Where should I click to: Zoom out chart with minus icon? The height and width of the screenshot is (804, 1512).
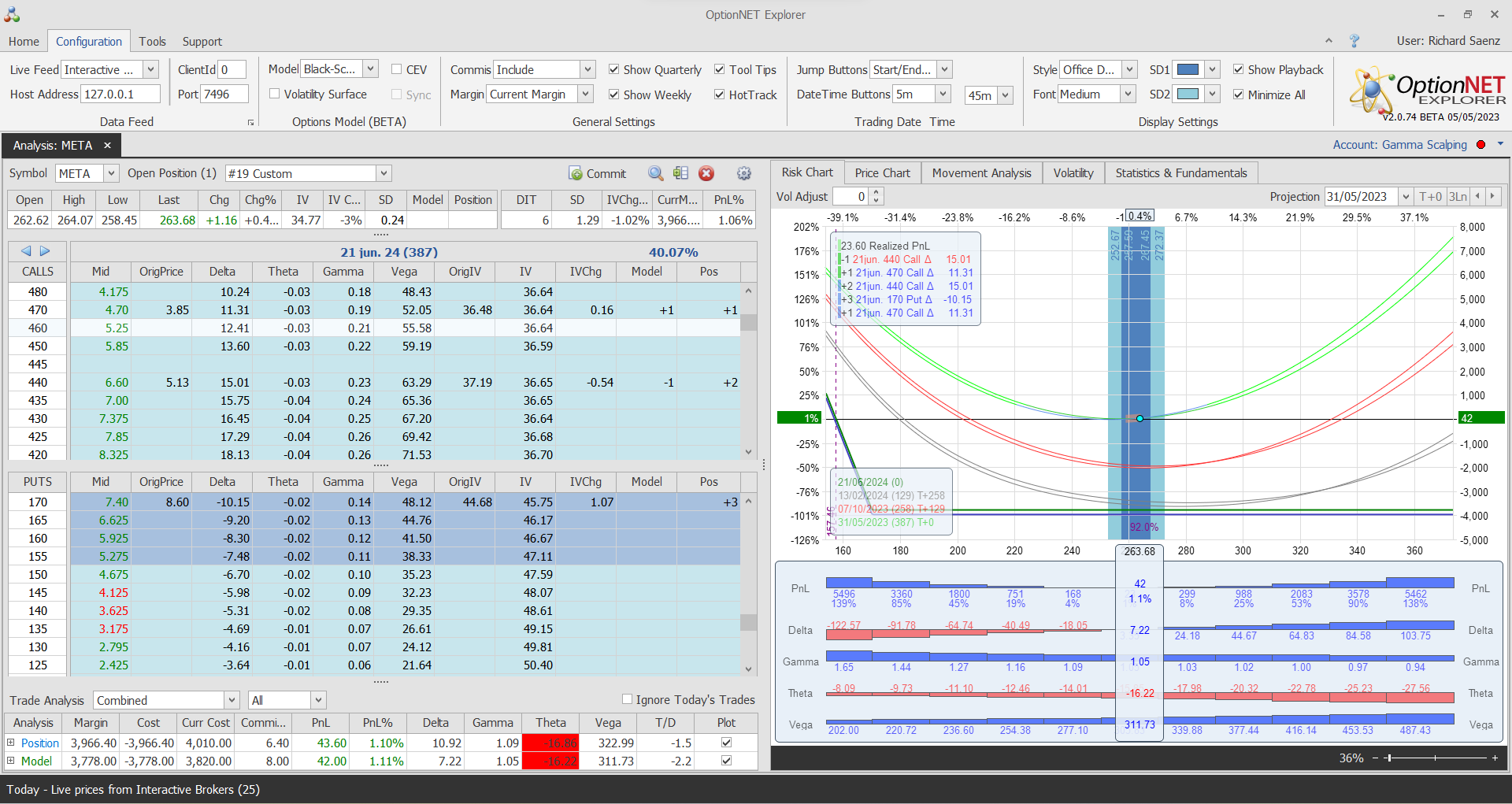pyautogui.click(x=1376, y=758)
